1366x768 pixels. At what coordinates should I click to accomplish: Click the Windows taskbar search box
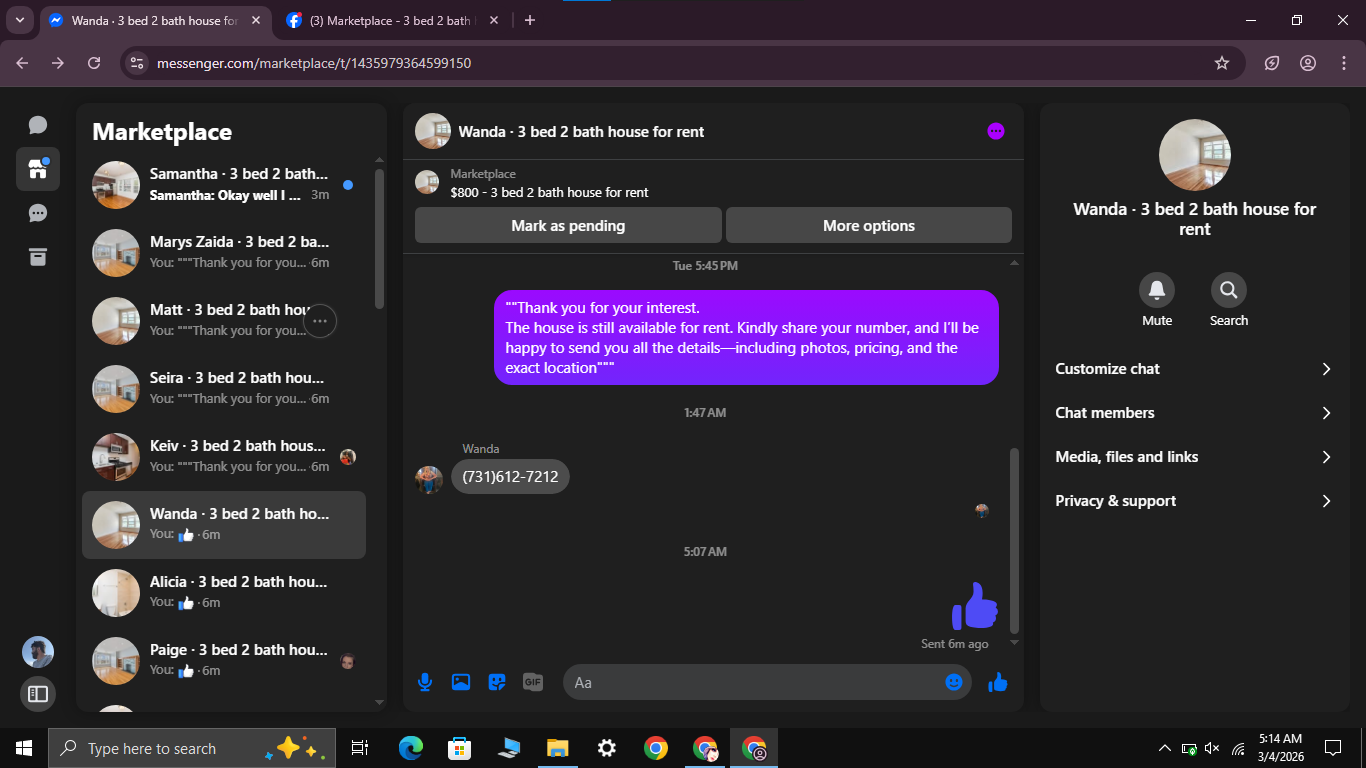(192, 748)
